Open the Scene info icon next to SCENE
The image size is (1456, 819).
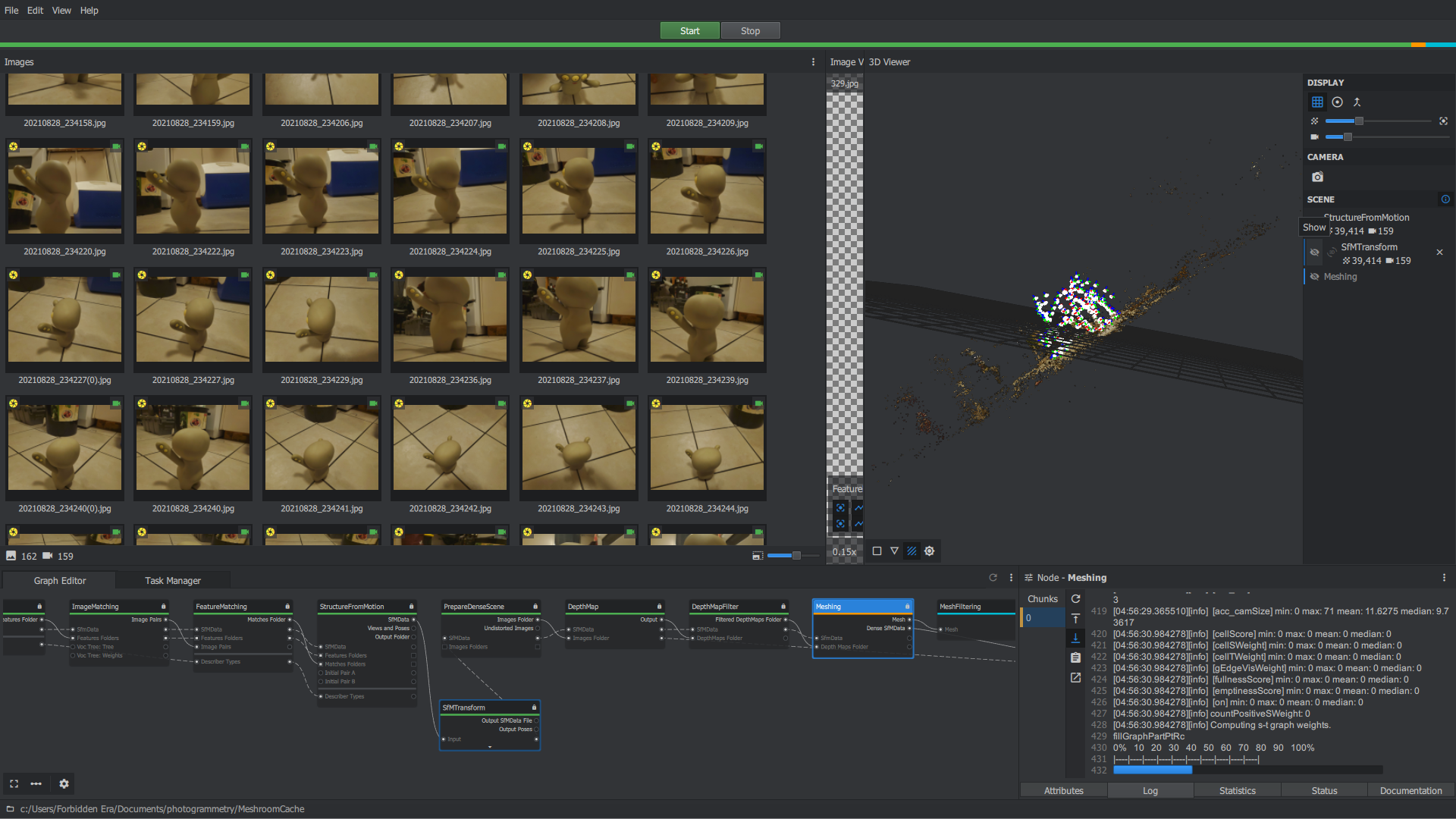coord(1445,199)
